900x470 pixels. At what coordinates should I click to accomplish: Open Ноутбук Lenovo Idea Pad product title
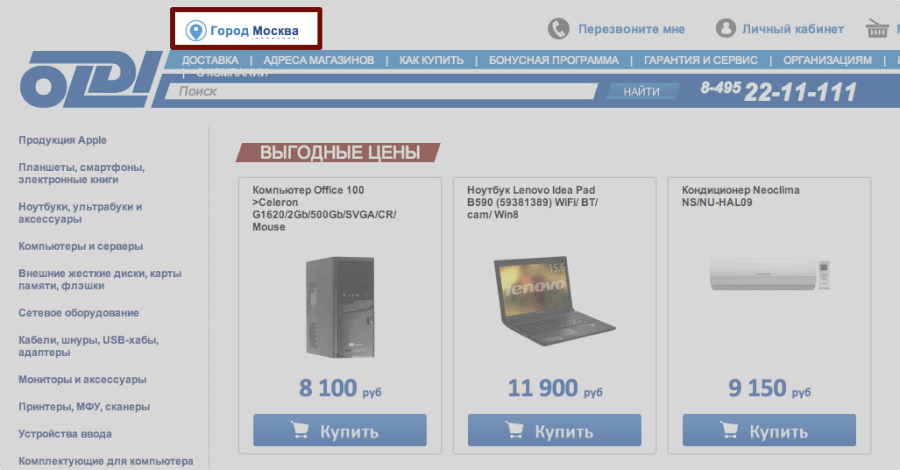[x=532, y=202]
